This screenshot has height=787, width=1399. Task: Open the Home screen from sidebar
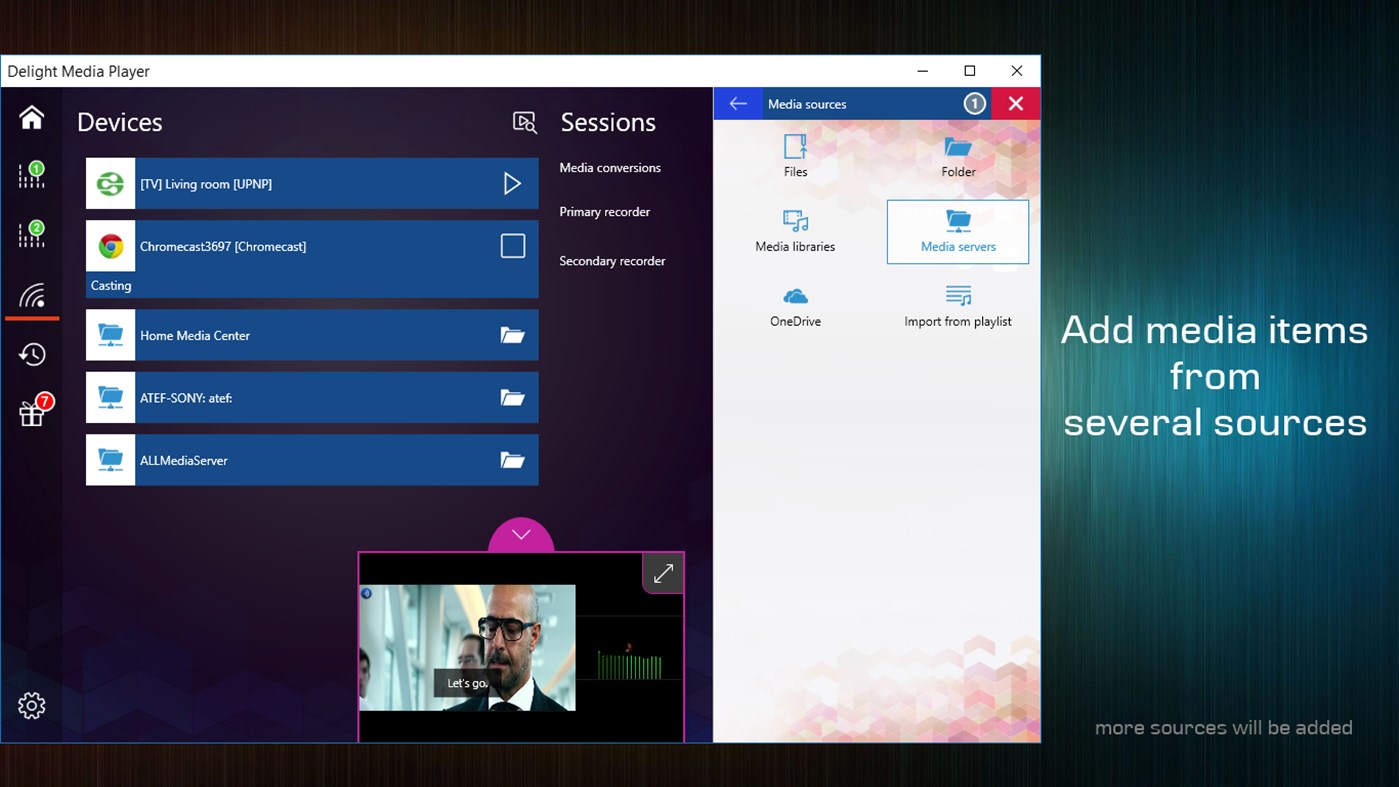tap(31, 117)
